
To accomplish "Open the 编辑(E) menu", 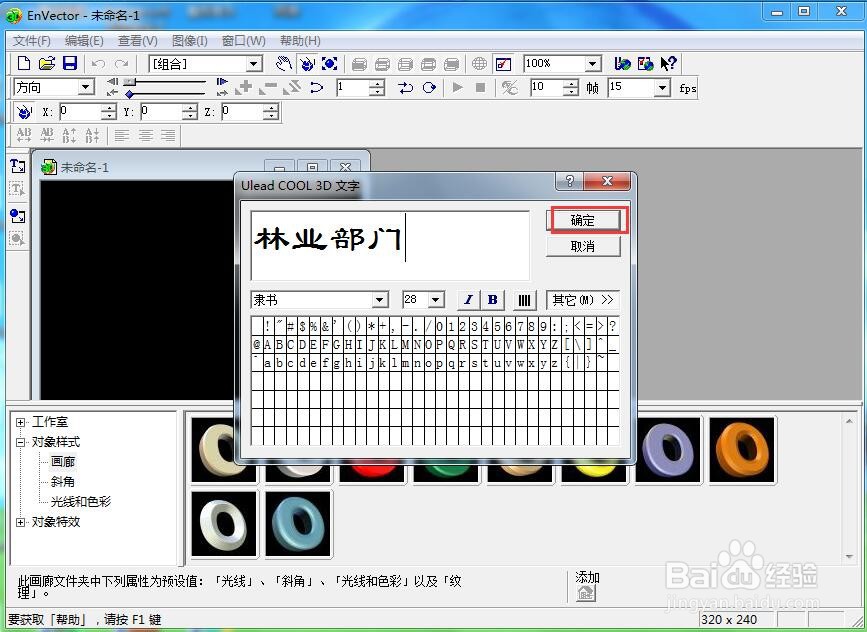I will (x=84, y=41).
